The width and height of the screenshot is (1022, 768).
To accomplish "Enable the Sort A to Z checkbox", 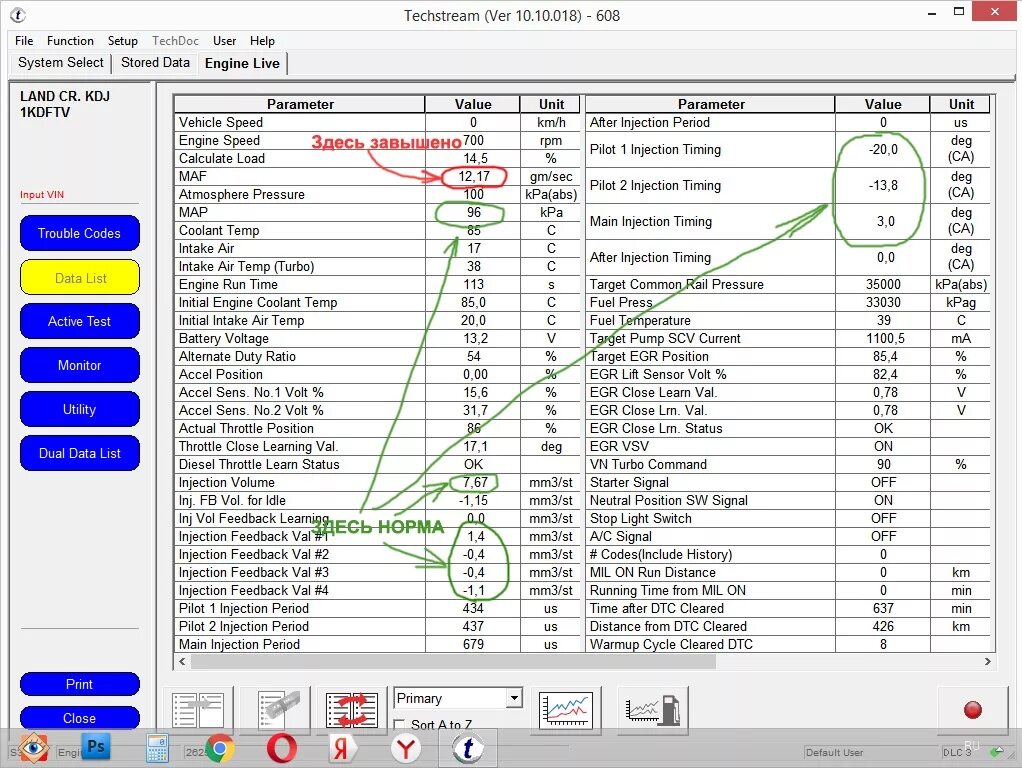I will pos(400,724).
